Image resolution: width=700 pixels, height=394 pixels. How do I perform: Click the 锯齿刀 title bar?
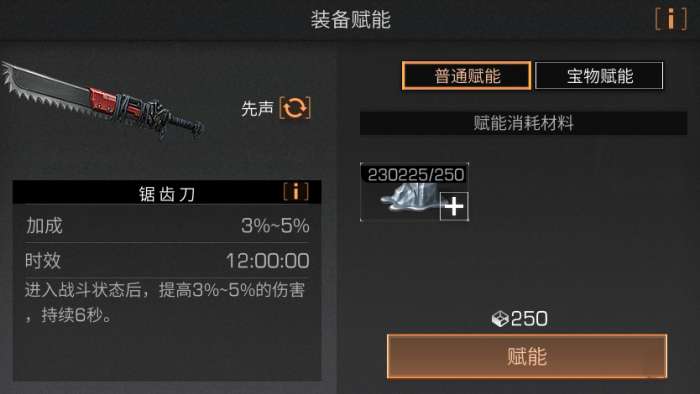167,192
